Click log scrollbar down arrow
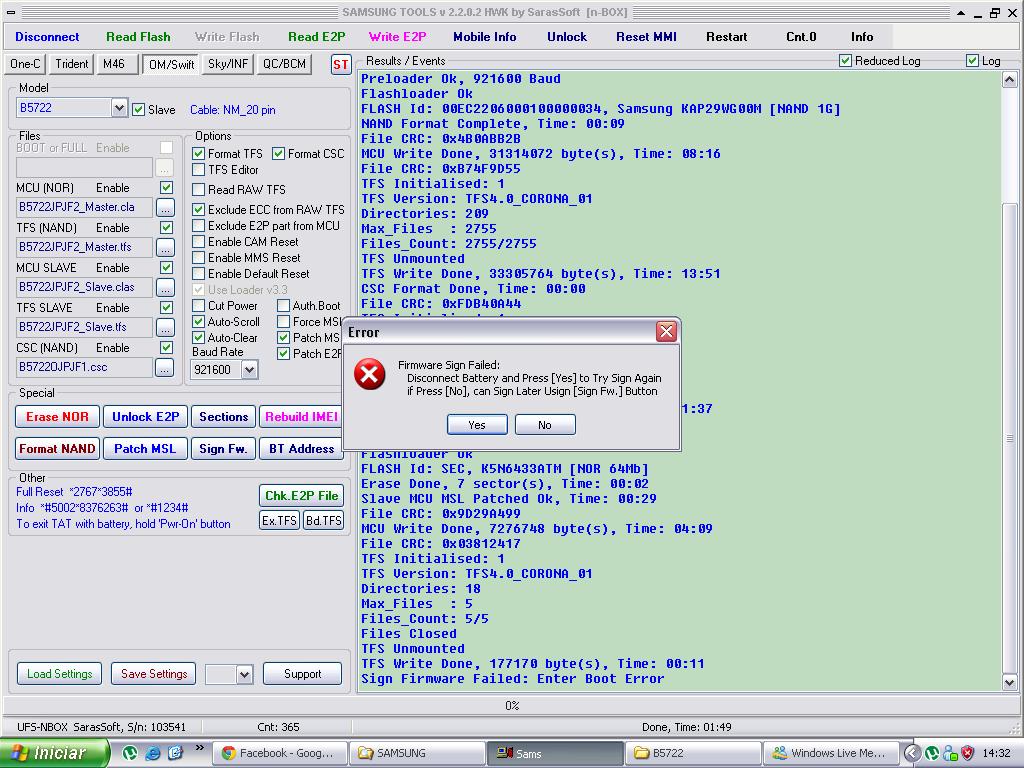The image size is (1024, 768). point(1009,682)
